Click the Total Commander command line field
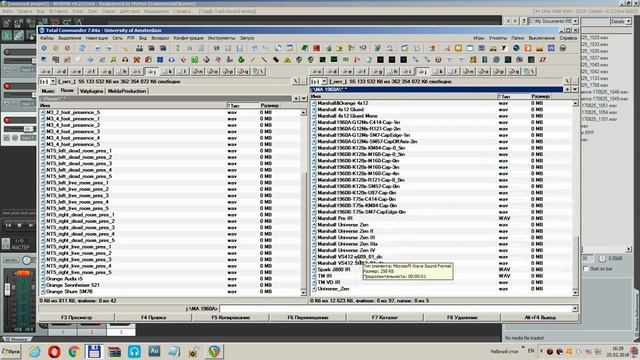This screenshot has height=360, width=640. [x=396, y=309]
